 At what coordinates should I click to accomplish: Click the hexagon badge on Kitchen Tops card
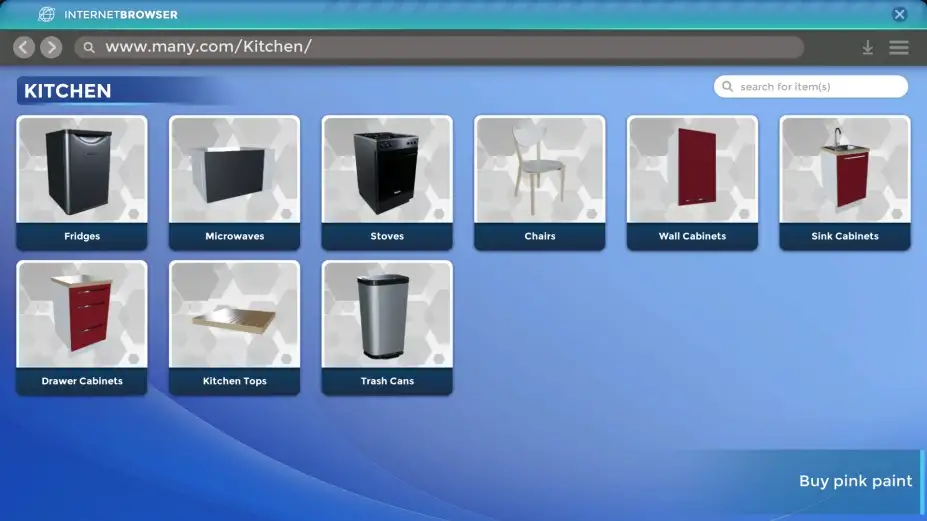tap(287, 358)
